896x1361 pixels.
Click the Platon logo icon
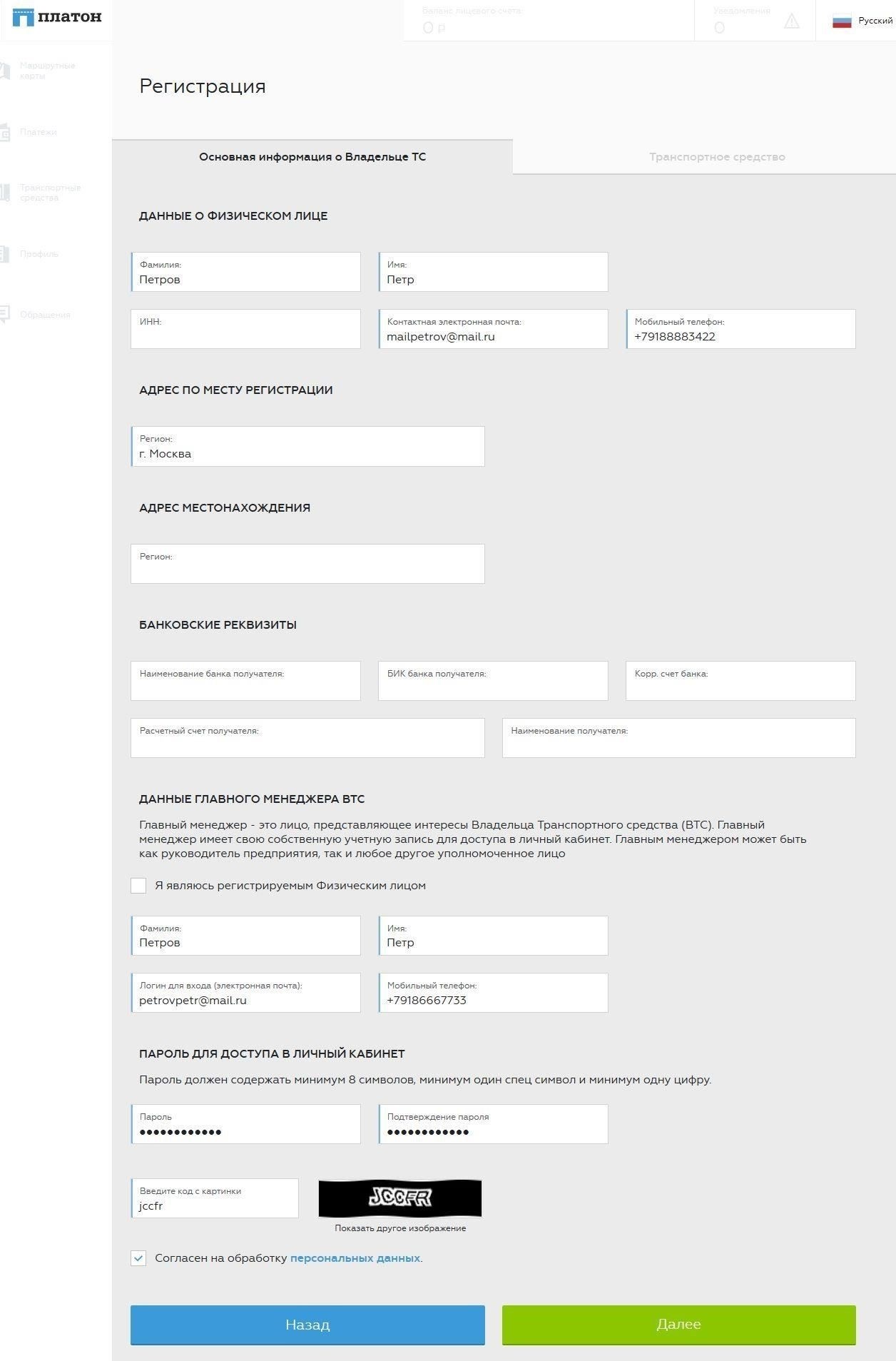[23, 16]
